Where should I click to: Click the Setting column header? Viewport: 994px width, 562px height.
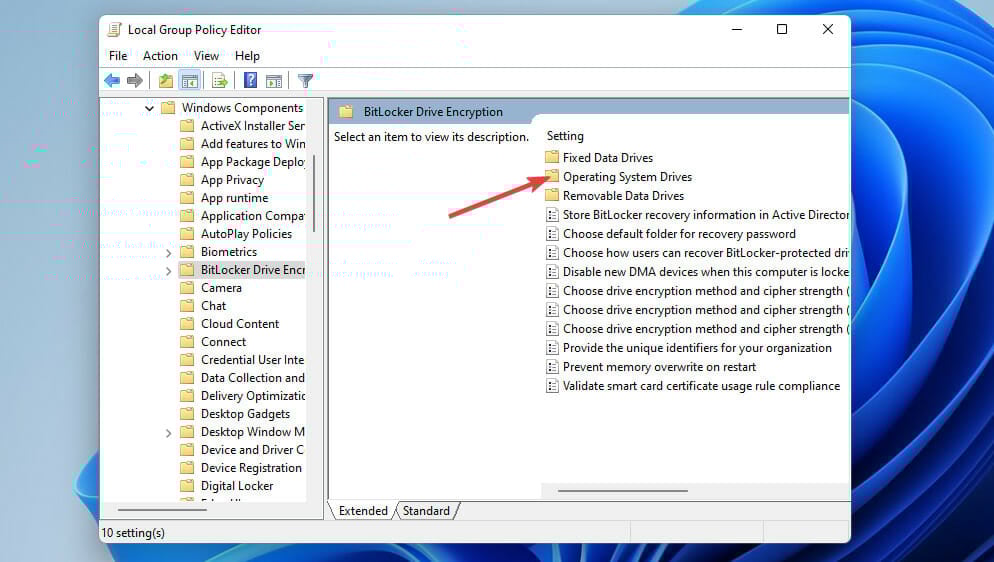pyautogui.click(x=565, y=136)
